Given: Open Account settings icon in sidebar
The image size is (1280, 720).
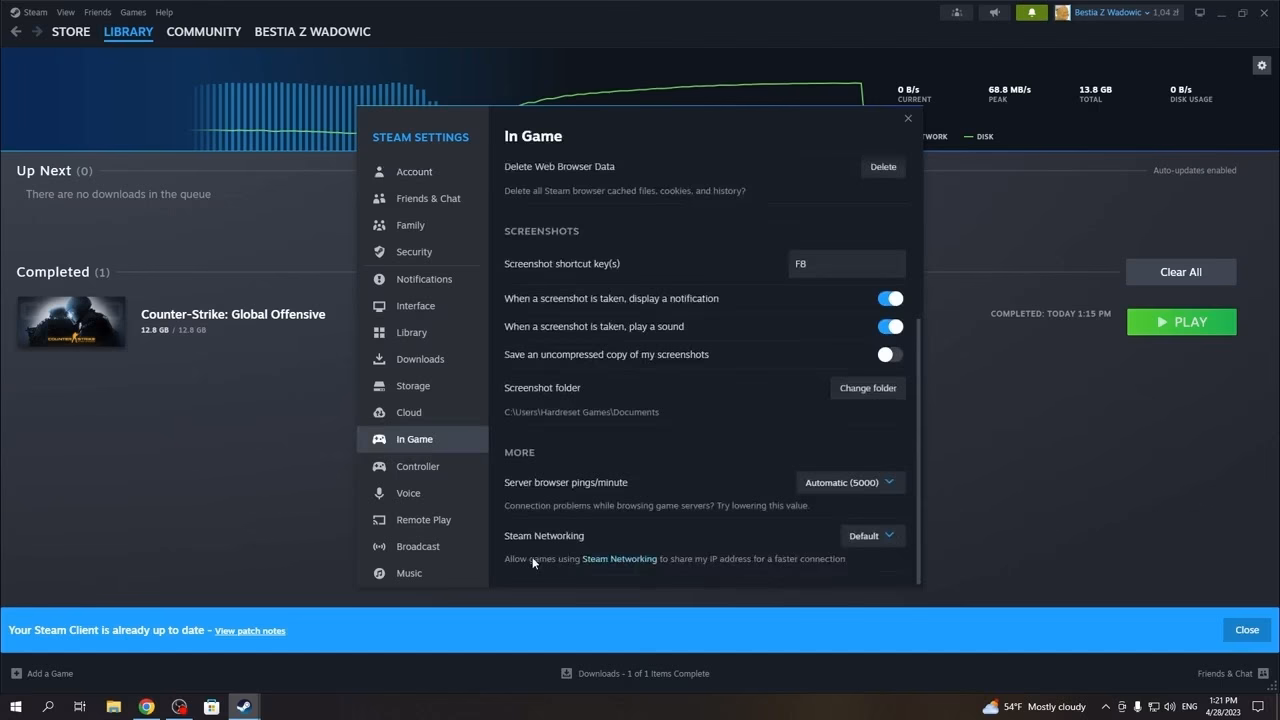Looking at the screenshot, I should 379,172.
